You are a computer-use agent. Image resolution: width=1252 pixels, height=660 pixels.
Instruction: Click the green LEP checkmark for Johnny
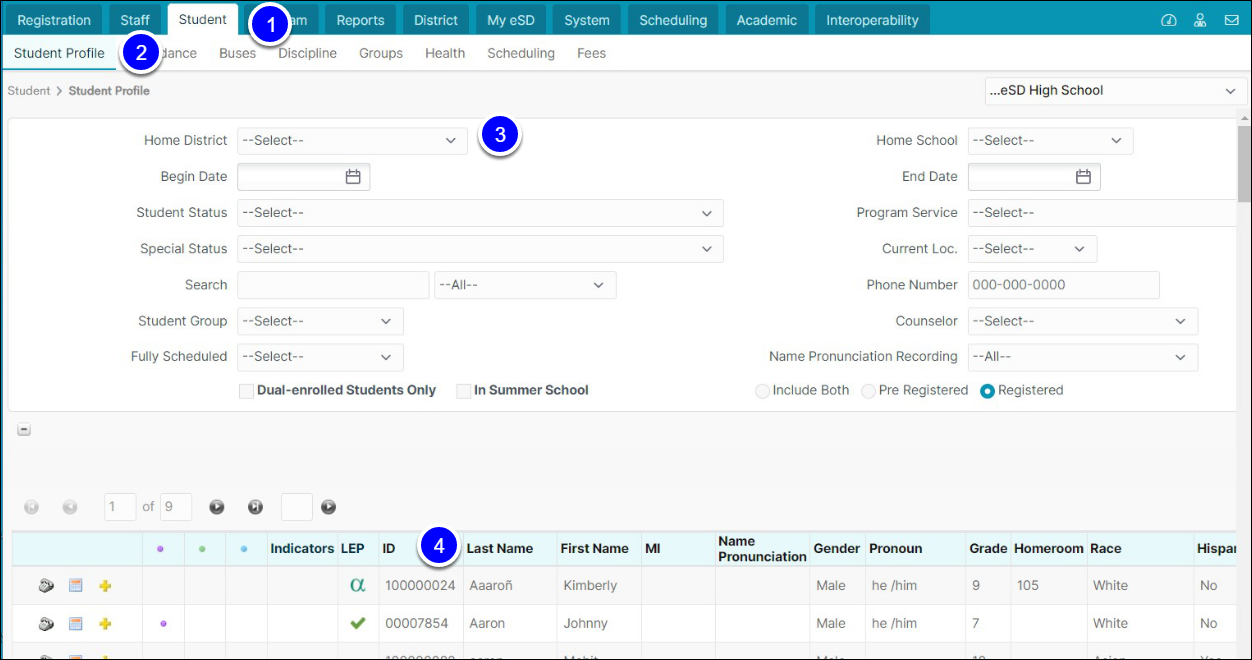click(x=358, y=624)
